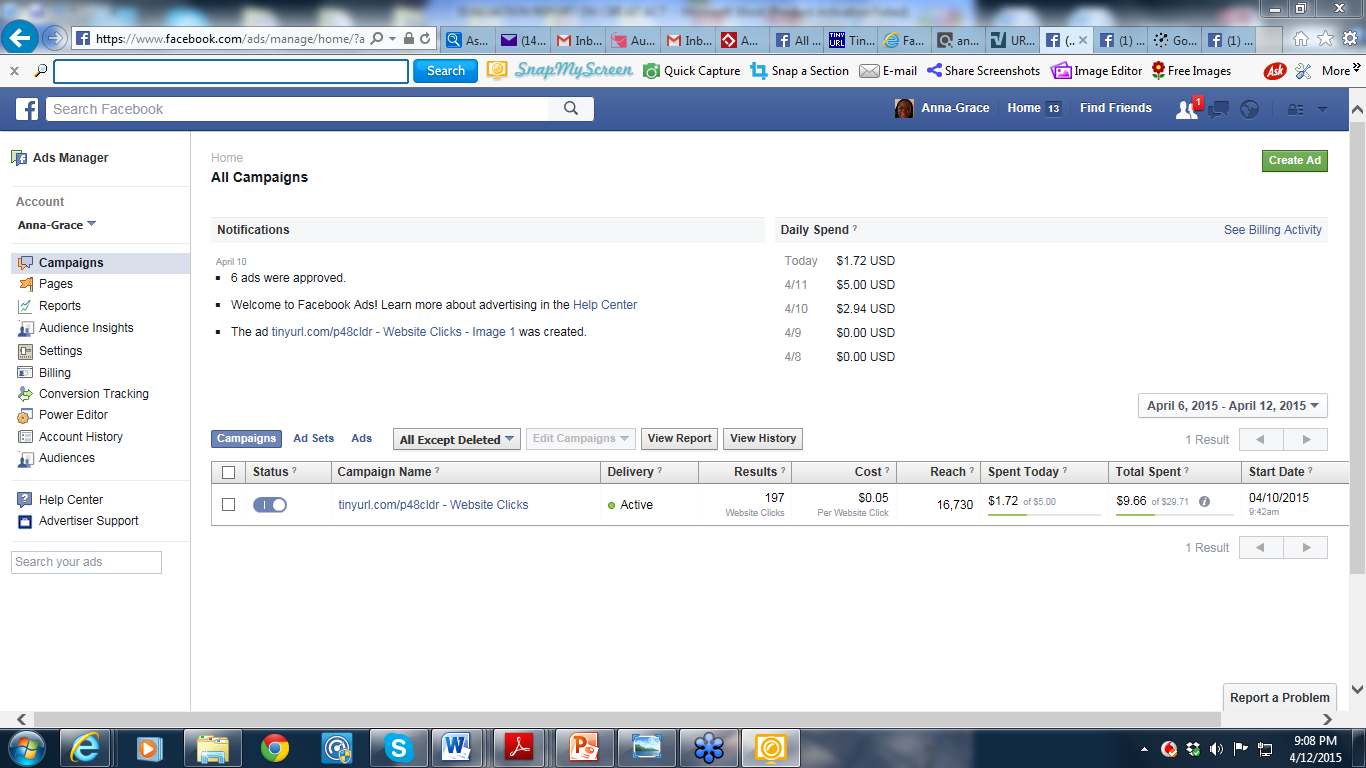Click the browser Back arrow button
This screenshot has width=1366, height=768.
pos(20,38)
